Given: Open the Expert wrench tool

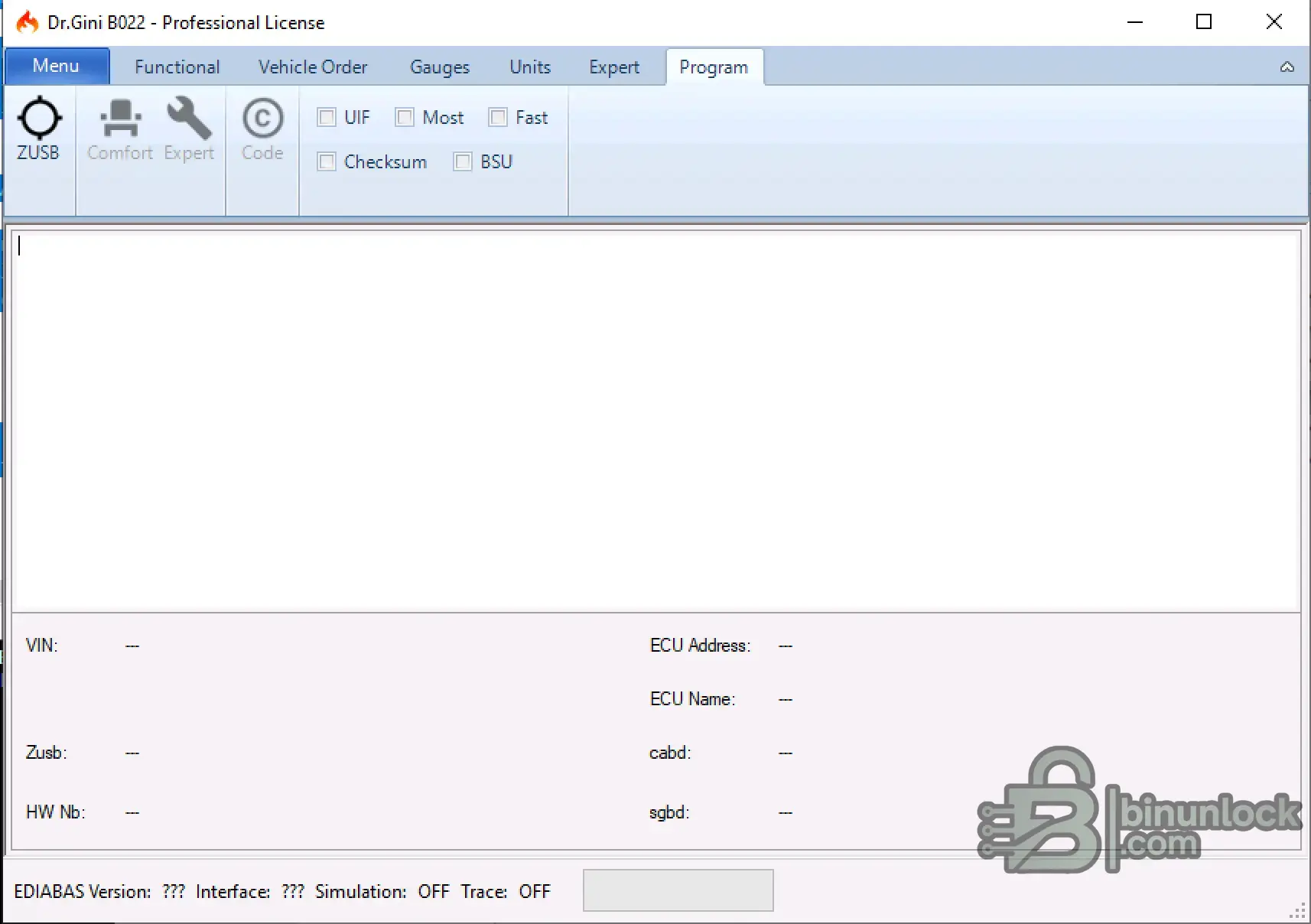Looking at the screenshot, I should point(189,119).
